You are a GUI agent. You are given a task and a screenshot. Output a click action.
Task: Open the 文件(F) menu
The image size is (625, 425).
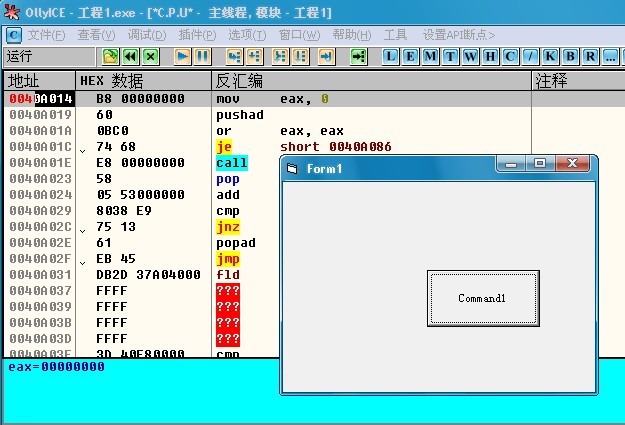(46, 35)
